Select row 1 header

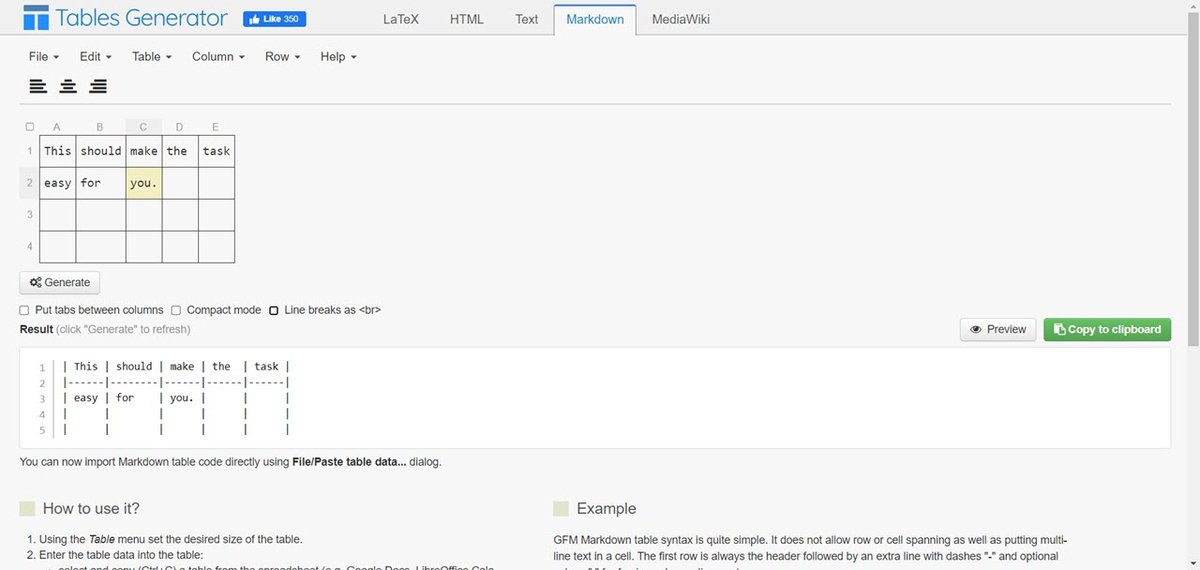click(30, 151)
